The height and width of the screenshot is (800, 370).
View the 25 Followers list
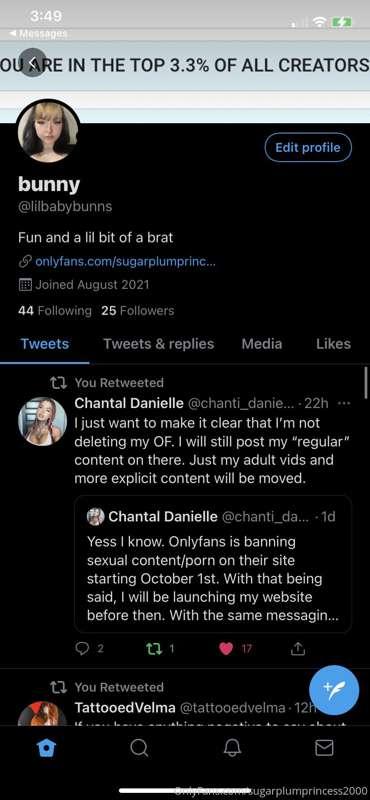tap(138, 310)
